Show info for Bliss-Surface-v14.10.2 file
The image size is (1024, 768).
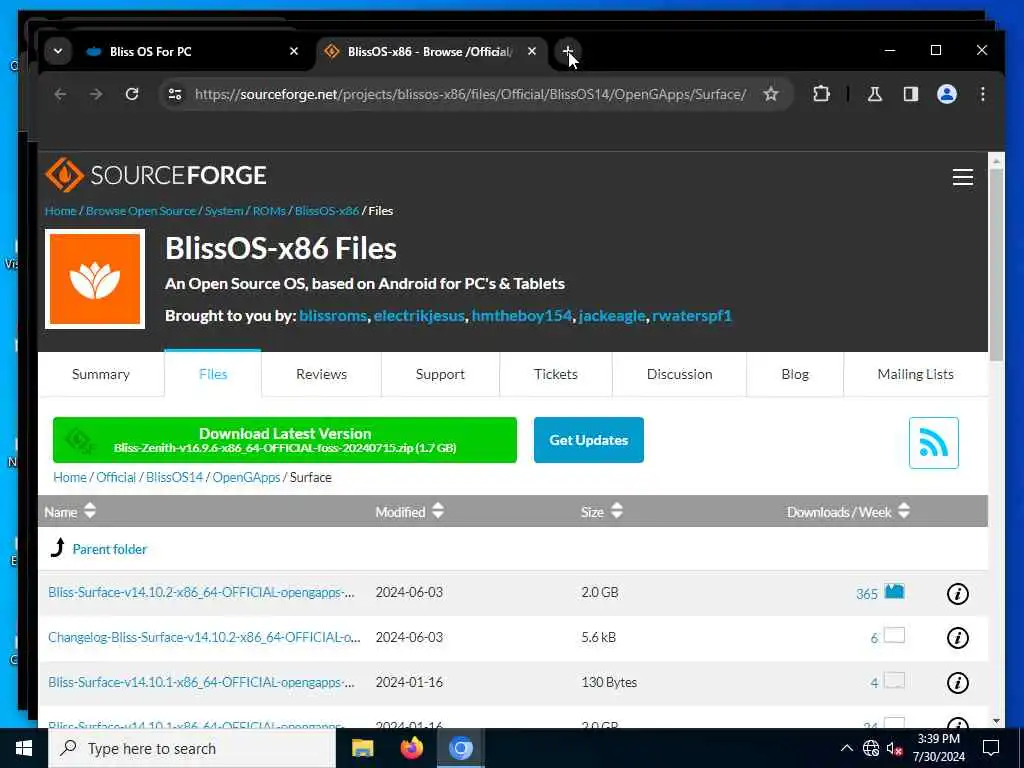click(957, 594)
